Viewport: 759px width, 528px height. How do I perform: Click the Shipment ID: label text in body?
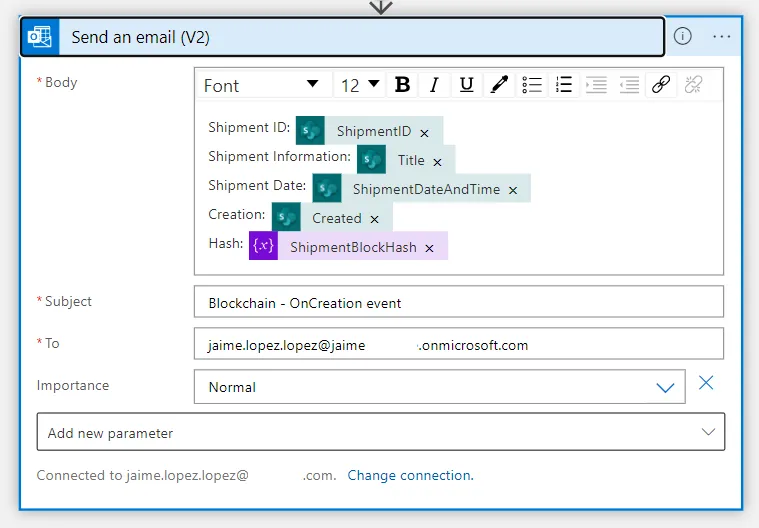249,127
